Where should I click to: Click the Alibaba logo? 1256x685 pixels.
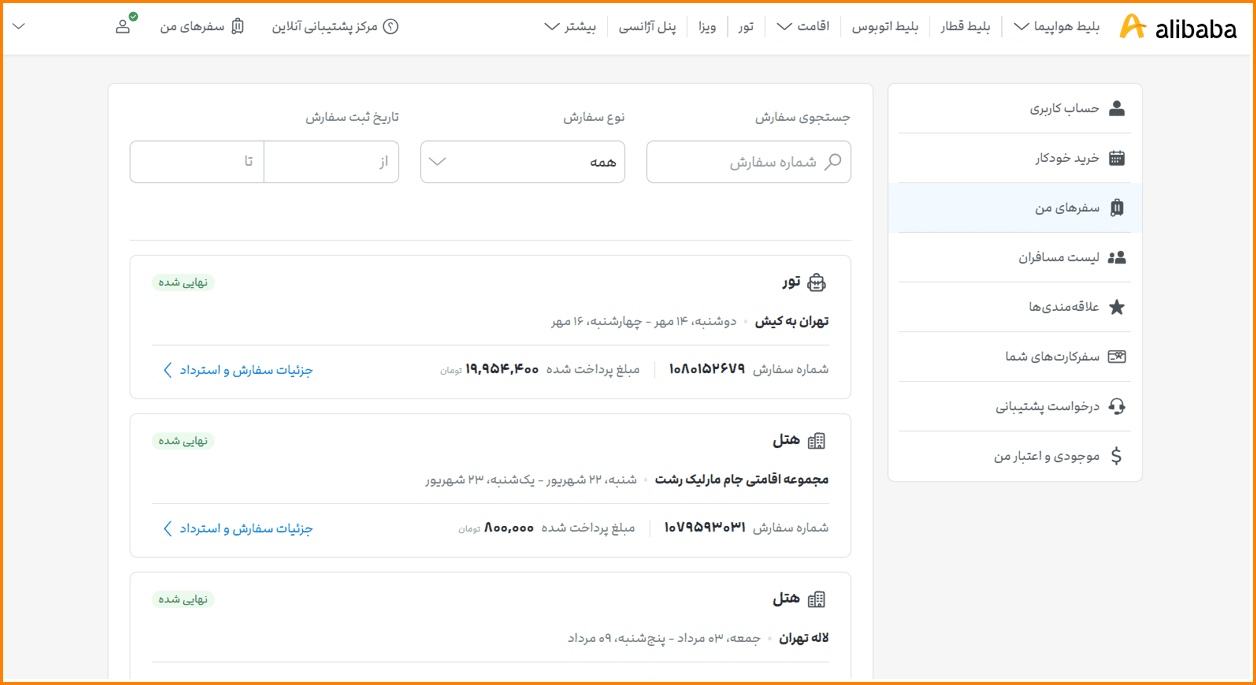pyautogui.click(x=1177, y=27)
